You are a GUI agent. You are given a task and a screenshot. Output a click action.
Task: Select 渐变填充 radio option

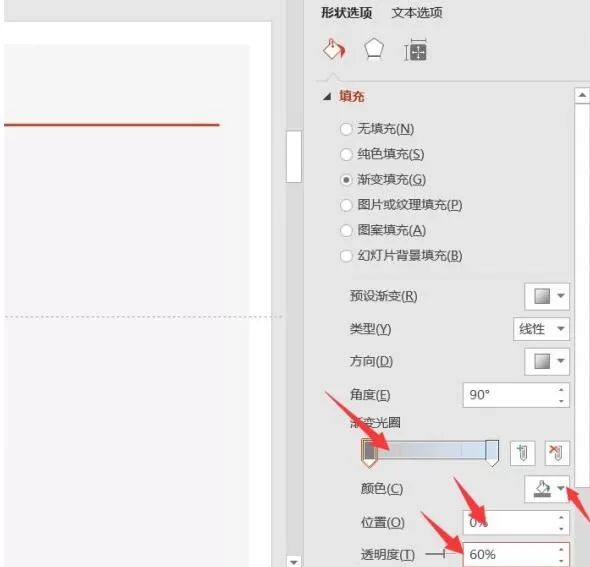tap(346, 180)
